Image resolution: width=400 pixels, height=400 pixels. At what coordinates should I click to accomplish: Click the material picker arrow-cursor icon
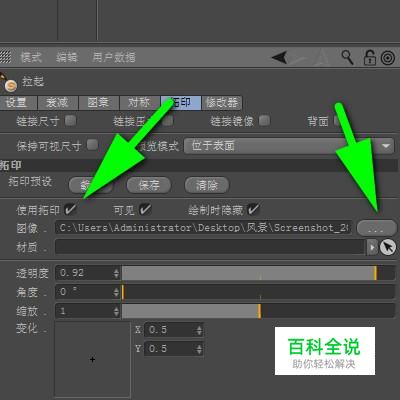[388, 247]
